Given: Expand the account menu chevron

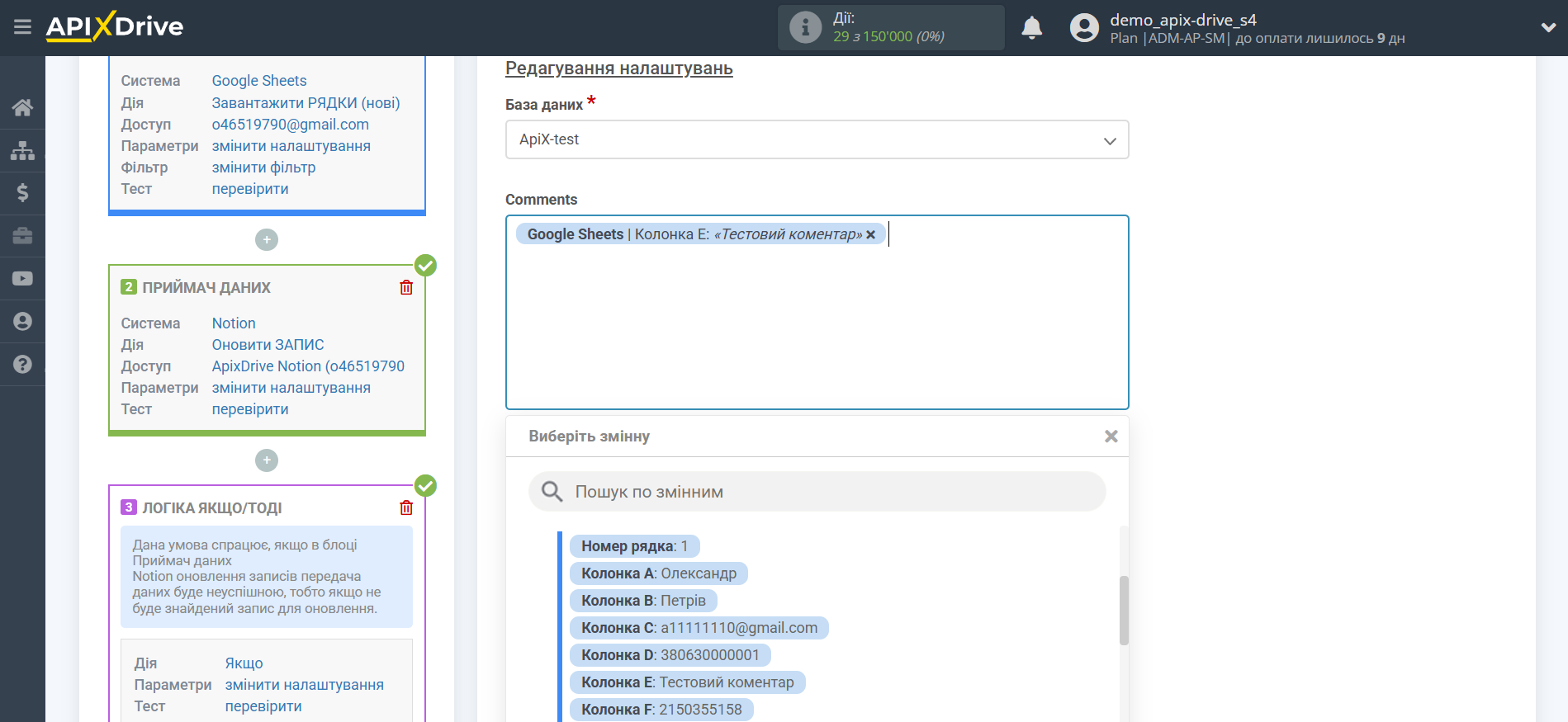Looking at the screenshot, I should (x=1548, y=27).
